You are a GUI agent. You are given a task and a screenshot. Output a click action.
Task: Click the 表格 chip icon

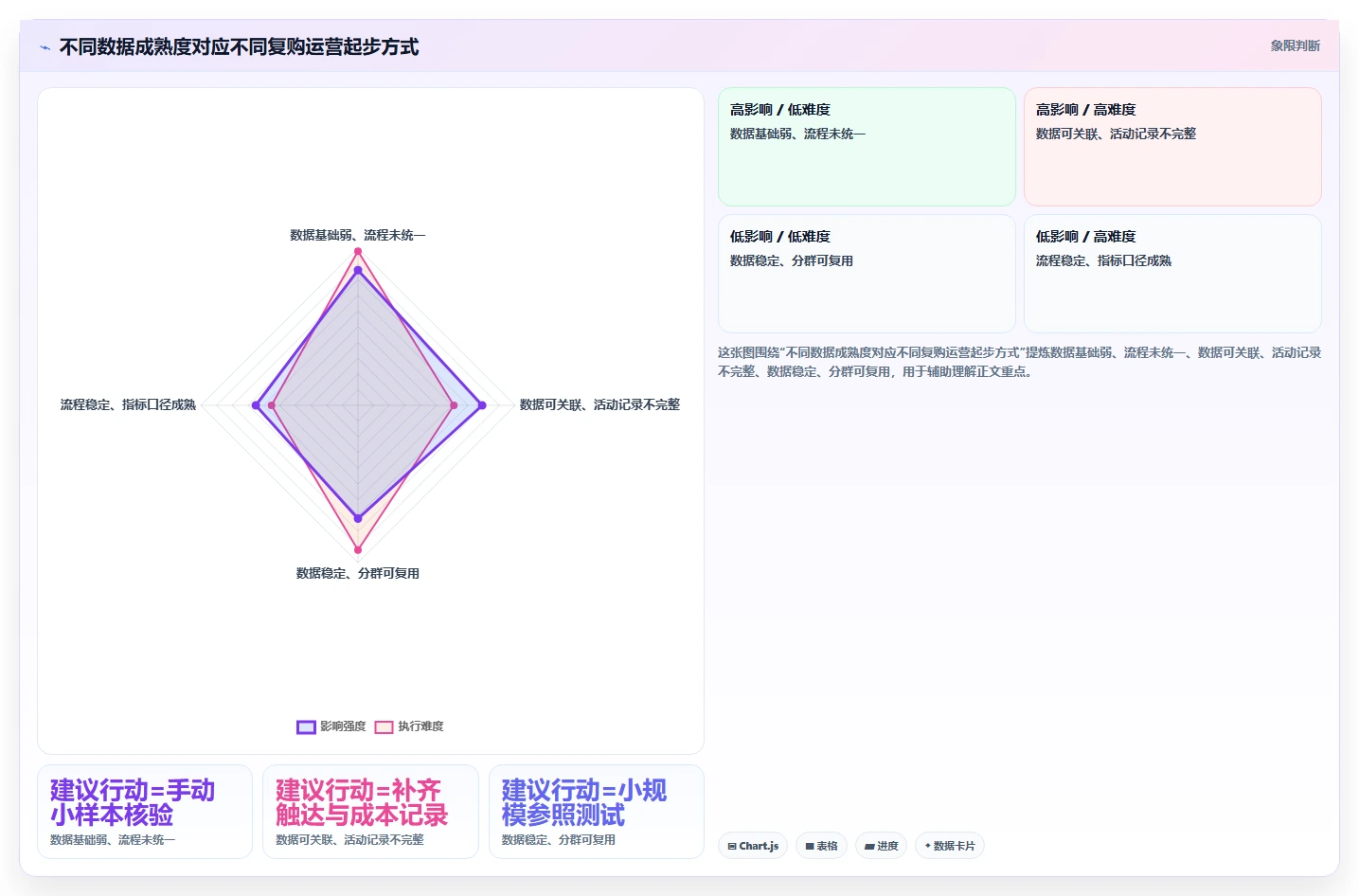810,846
